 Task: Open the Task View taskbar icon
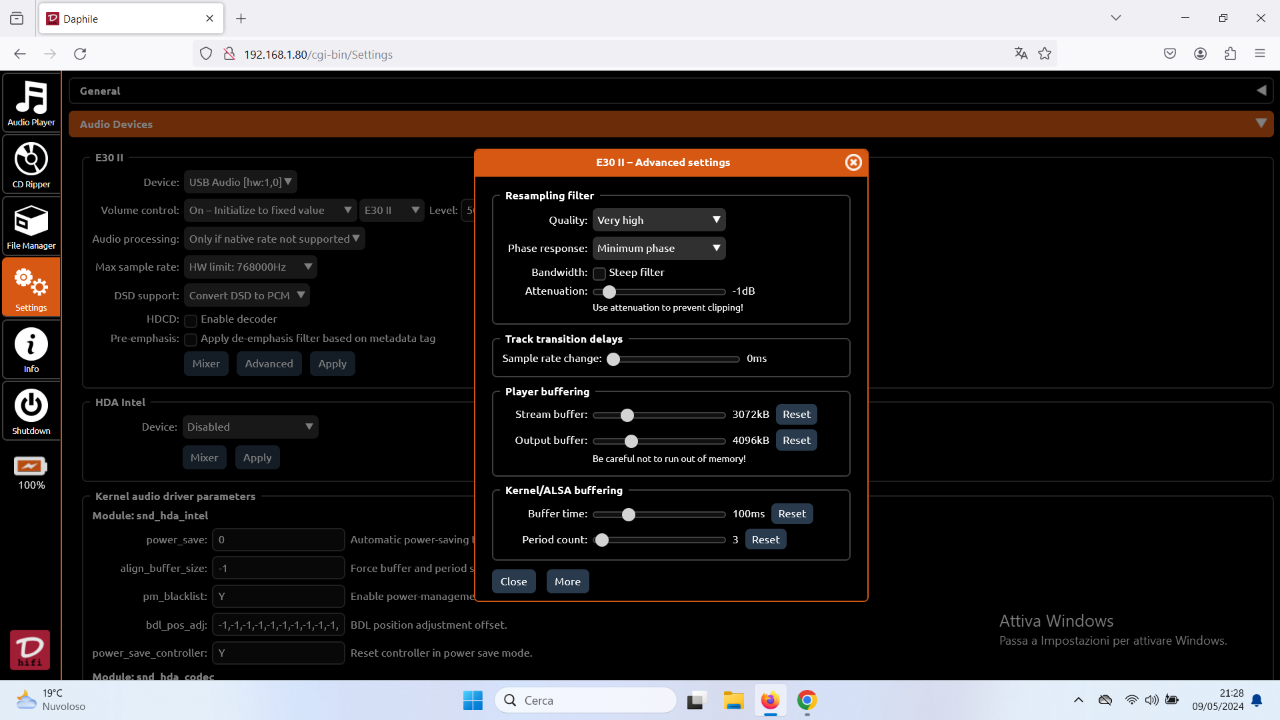coord(696,700)
